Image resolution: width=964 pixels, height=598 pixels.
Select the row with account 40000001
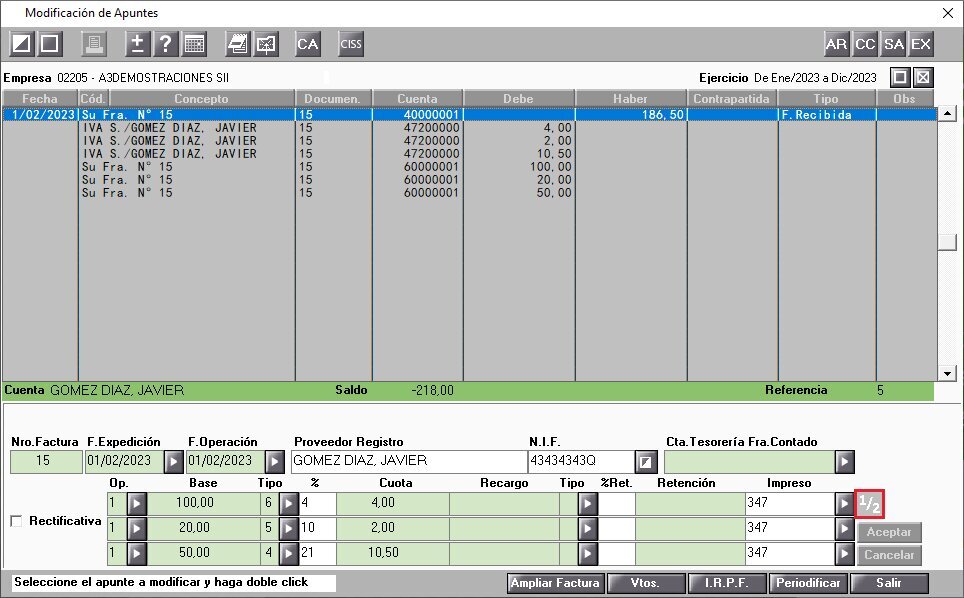pyautogui.click(x=470, y=114)
